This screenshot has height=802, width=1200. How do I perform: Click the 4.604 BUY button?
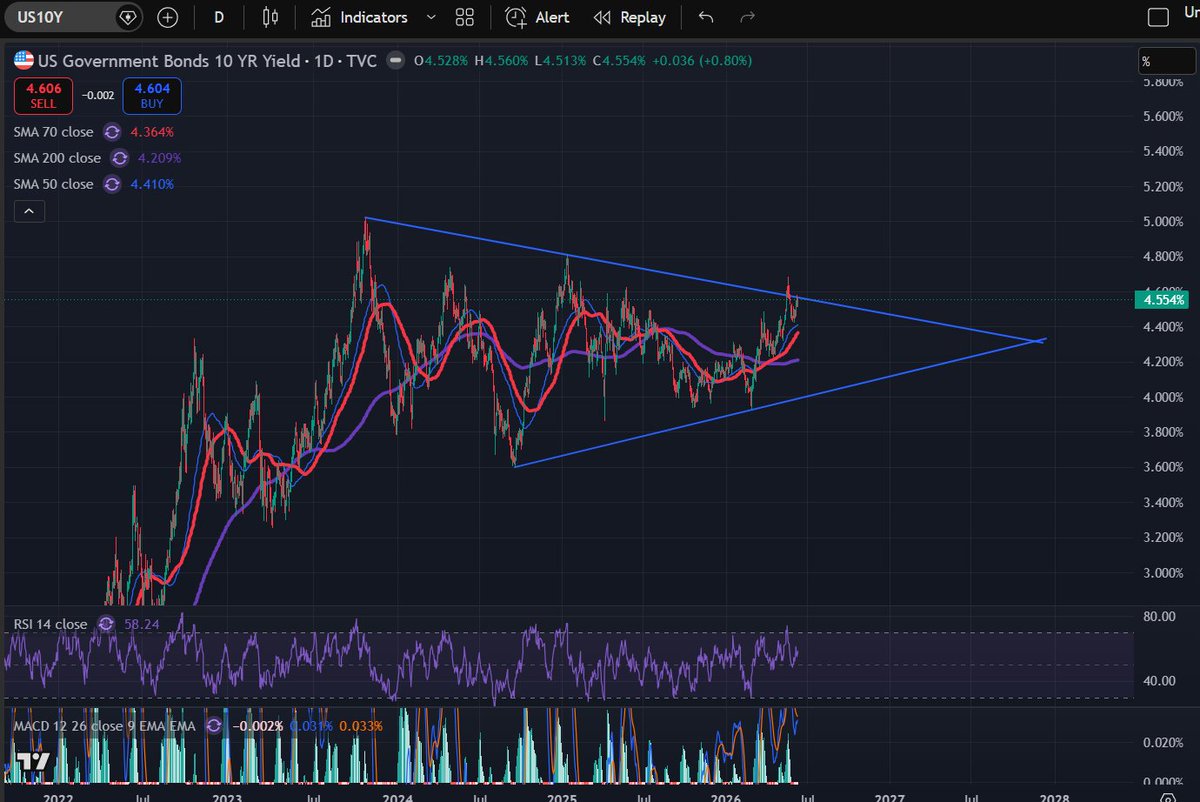[153, 95]
